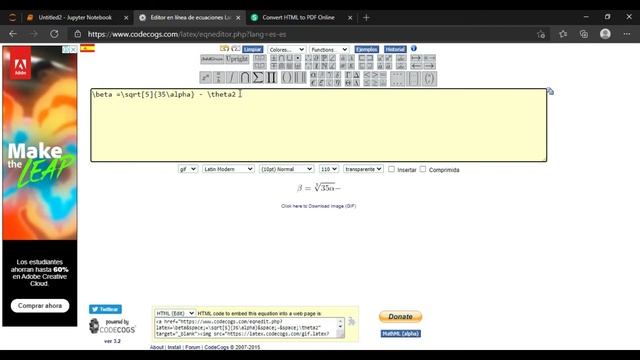Open the Functions dropdown
The image size is (640, 360).
(x=329, y=49)
